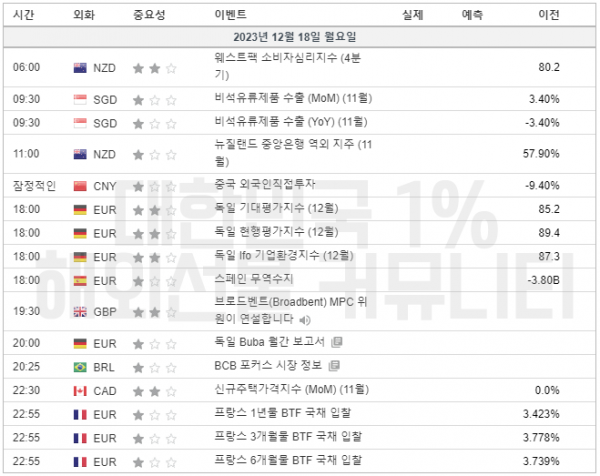Open the 비석유류제품 수출 (MoM) event

tap(293, 98)
